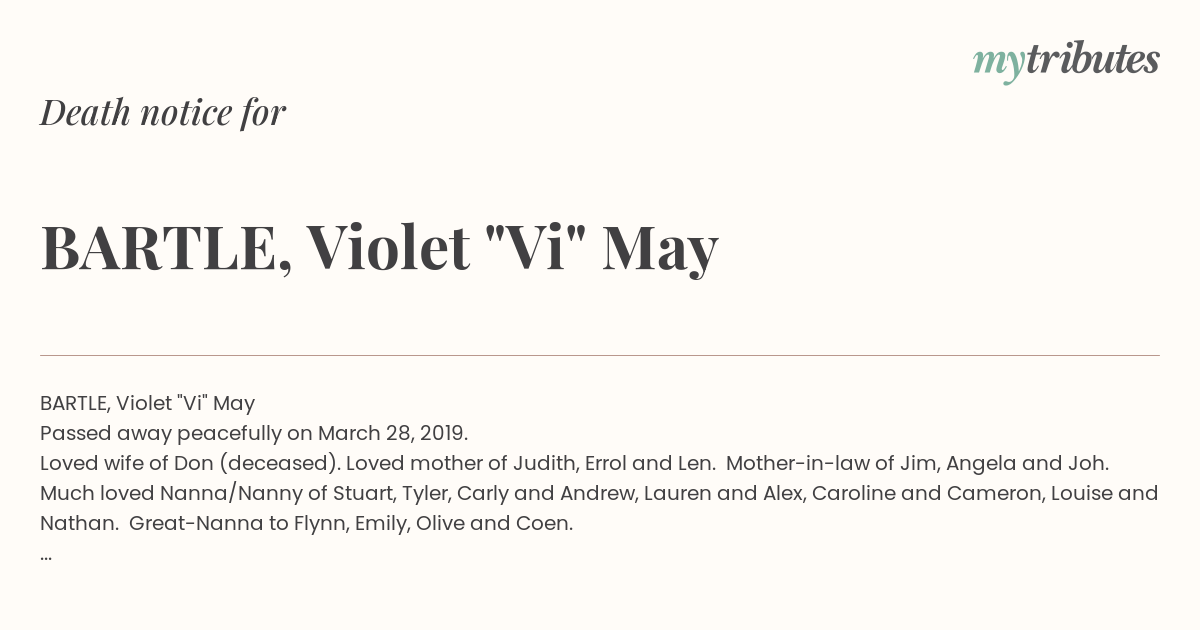
Task: Click the large title BARTLE, Violet "Vi" May
Action: click(380, 248)
